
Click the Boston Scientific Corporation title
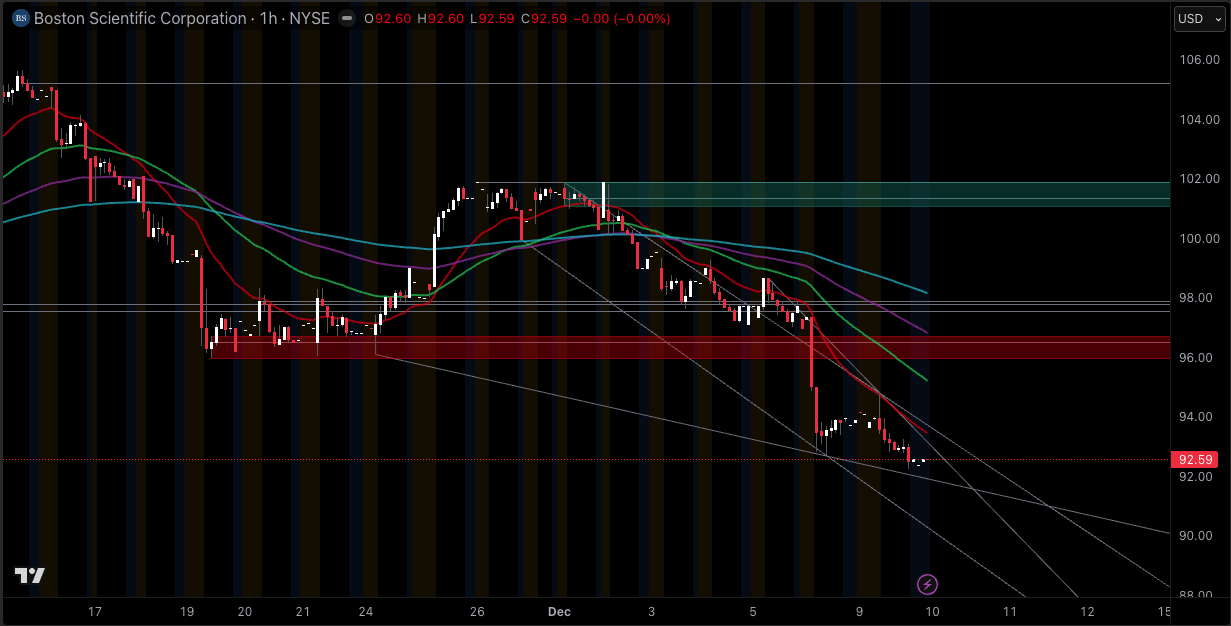pos(140,18)
